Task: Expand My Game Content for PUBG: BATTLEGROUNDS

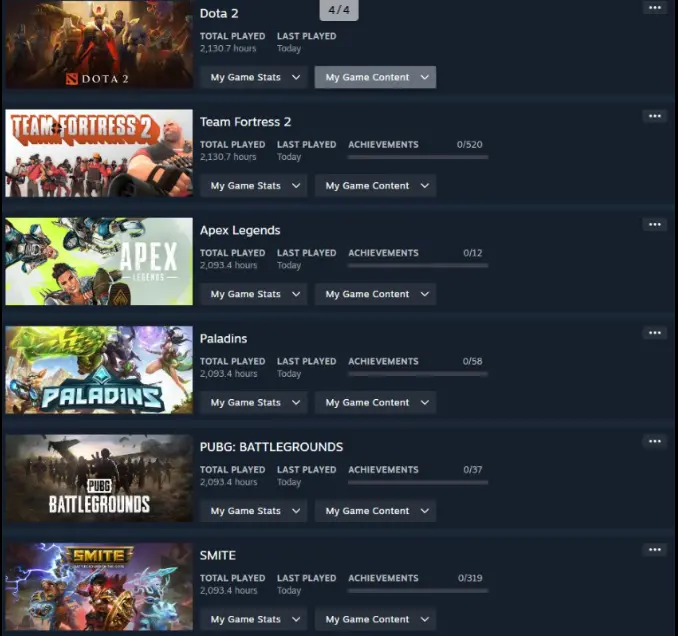Action: [x=375, y=511]
